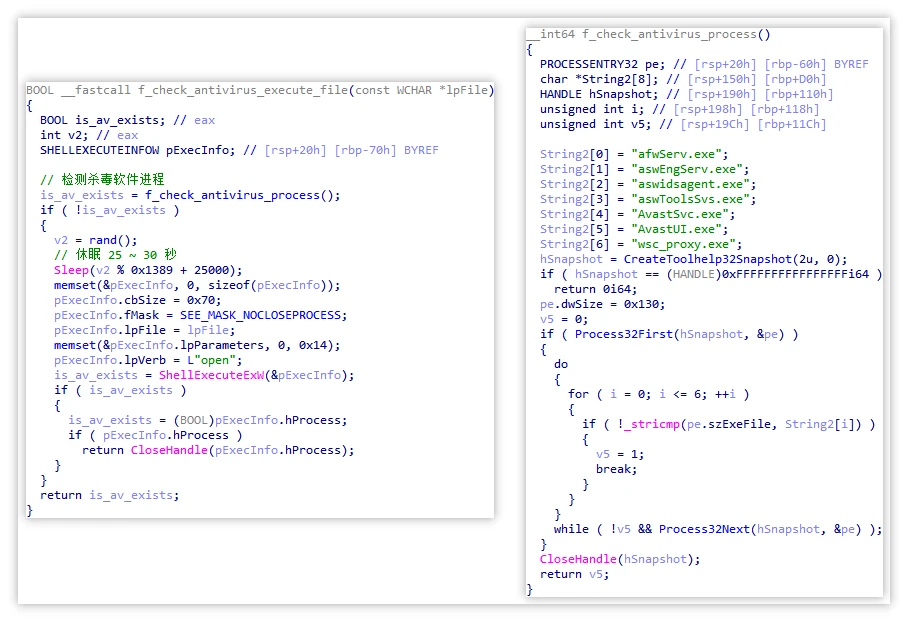Click 'return v5;' line
This screenshot has height=622, width=908.
575,575
